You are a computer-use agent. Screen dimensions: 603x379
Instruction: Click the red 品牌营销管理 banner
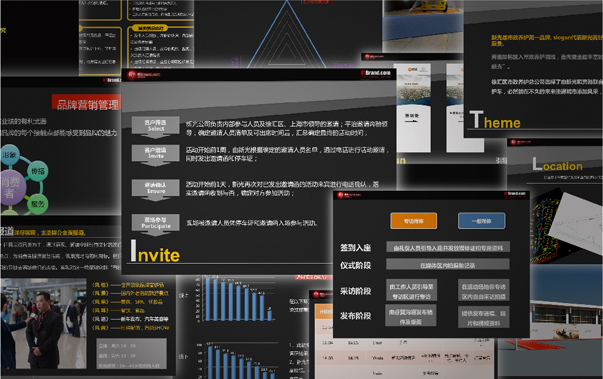pos(87,104)
